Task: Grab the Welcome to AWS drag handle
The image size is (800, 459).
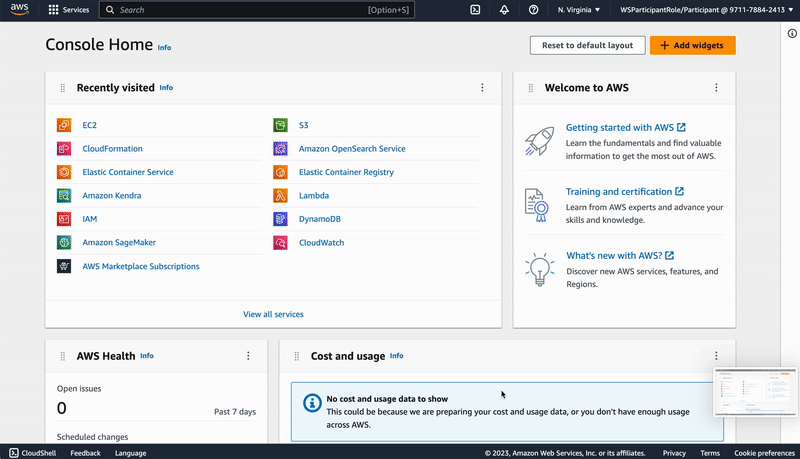Action: [531, 88]
